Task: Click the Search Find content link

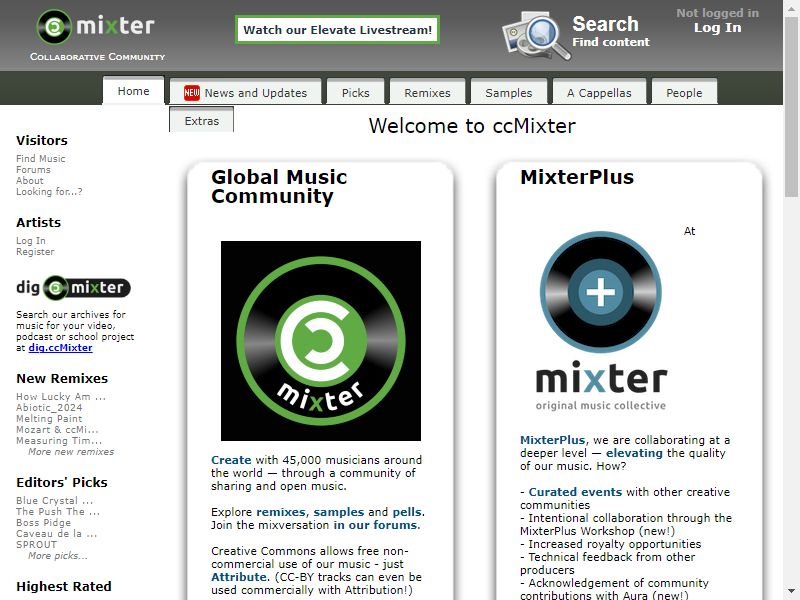Action: coord(611,31)
